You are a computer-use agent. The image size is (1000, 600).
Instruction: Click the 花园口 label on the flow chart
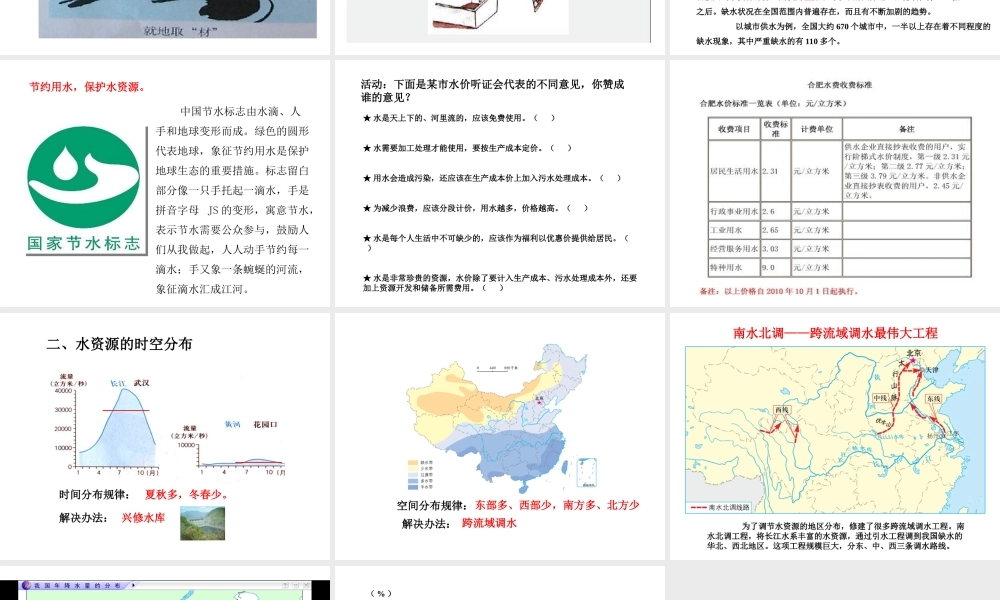265,424
